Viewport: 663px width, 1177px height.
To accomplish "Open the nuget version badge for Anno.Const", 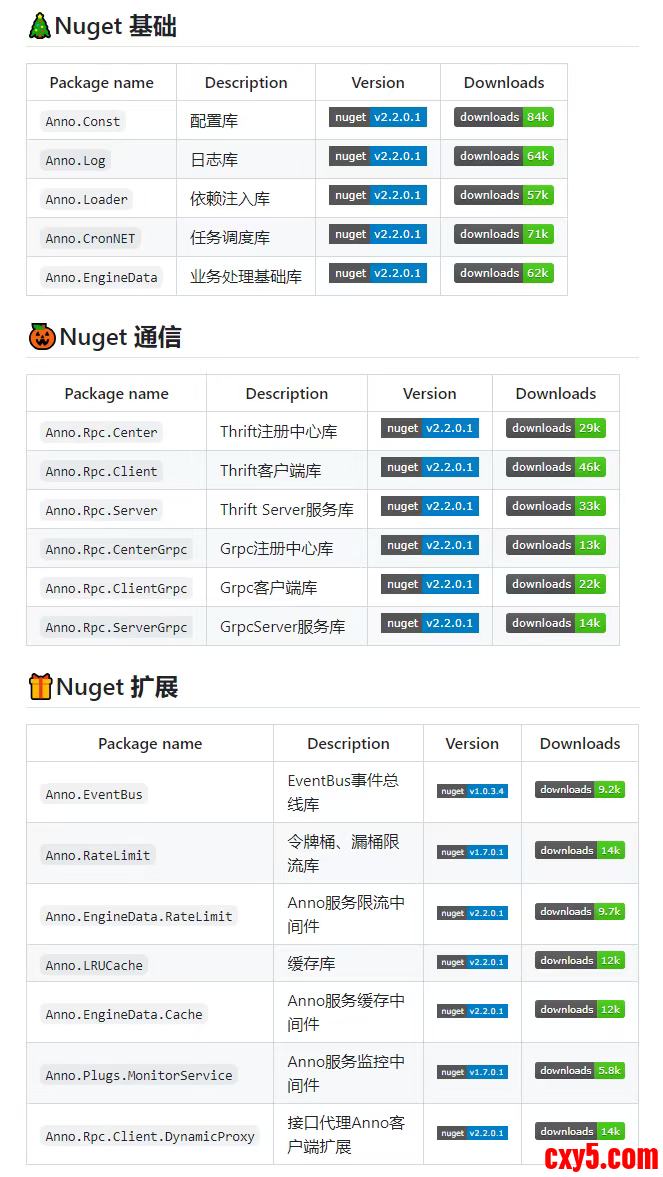I will [378, 118].
